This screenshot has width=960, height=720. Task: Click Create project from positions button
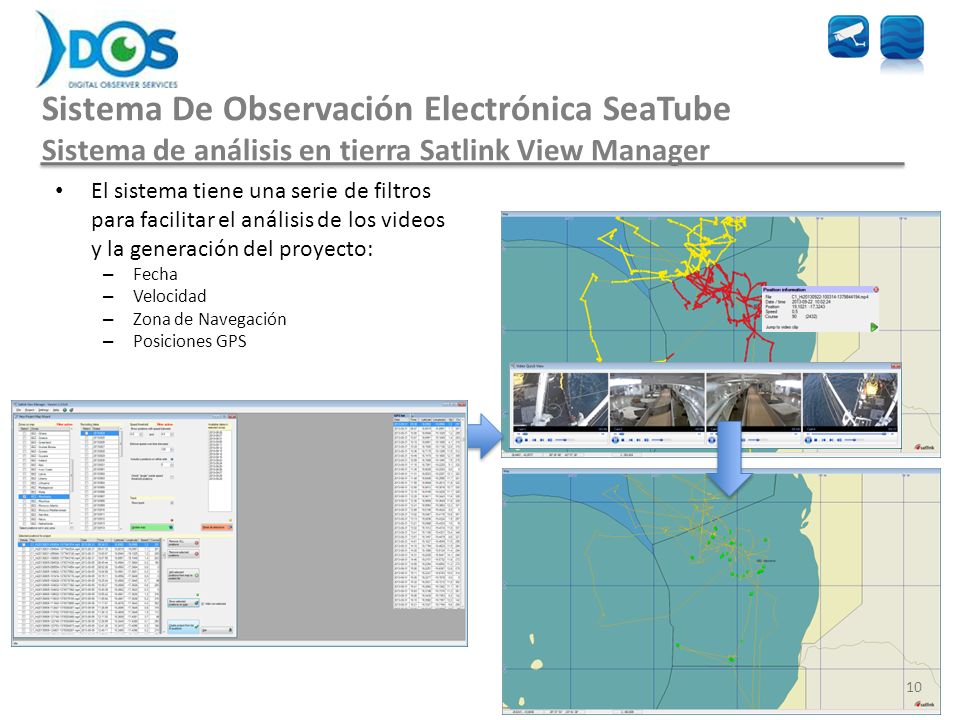pos(183,627)
